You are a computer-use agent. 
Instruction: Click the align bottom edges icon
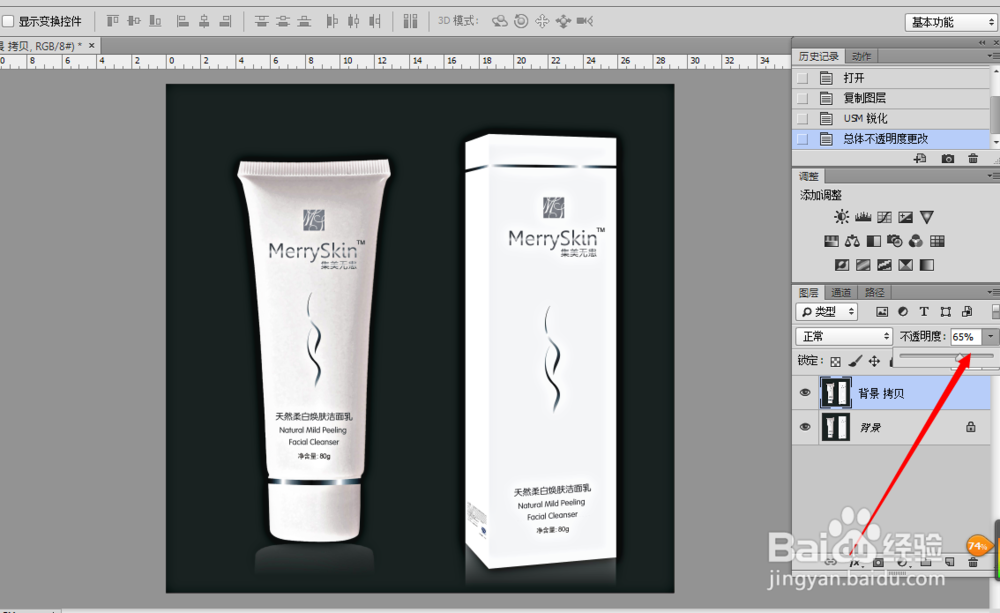click(x=155, y=22)
